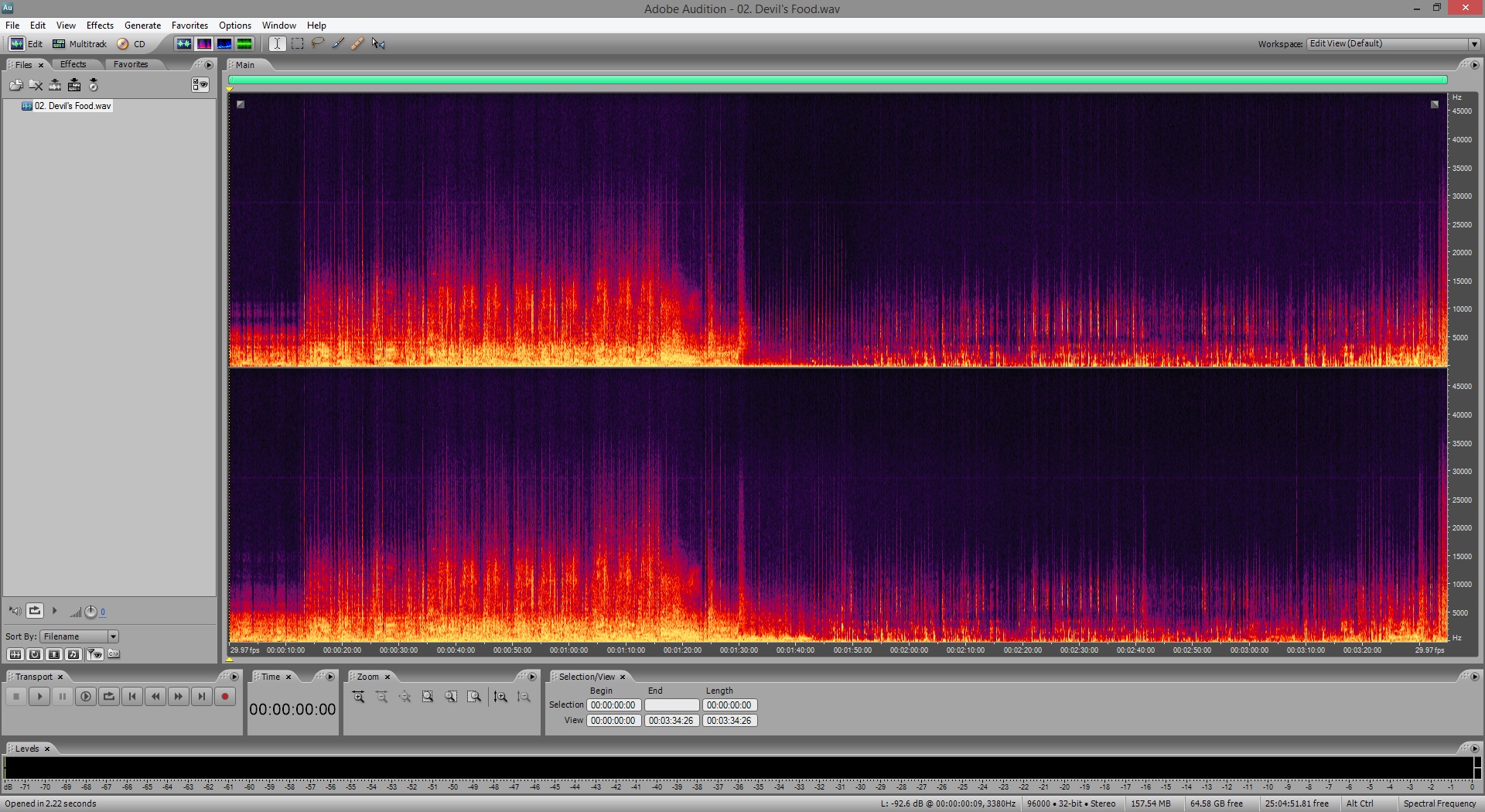Select the Scrub tool

tap(378, 44)
